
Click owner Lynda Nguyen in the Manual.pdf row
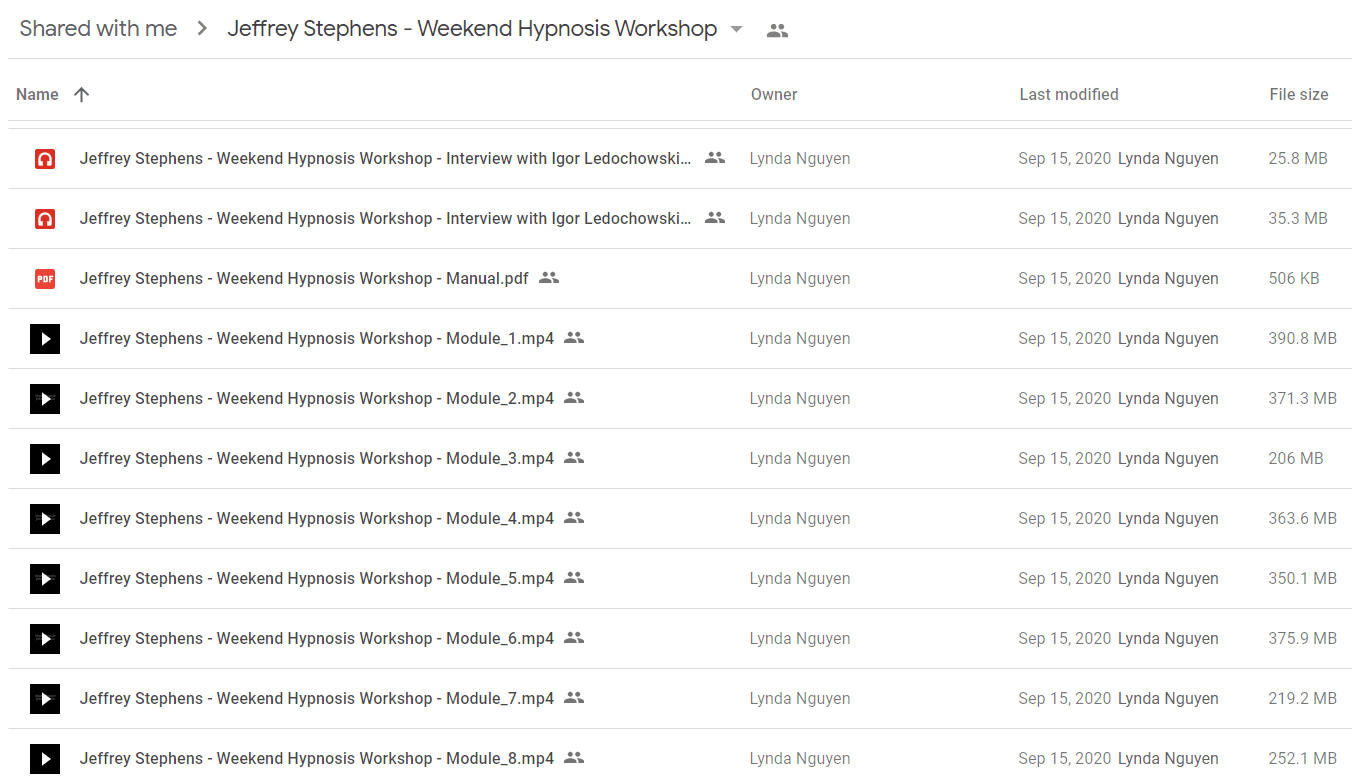(x=800, y=279)
